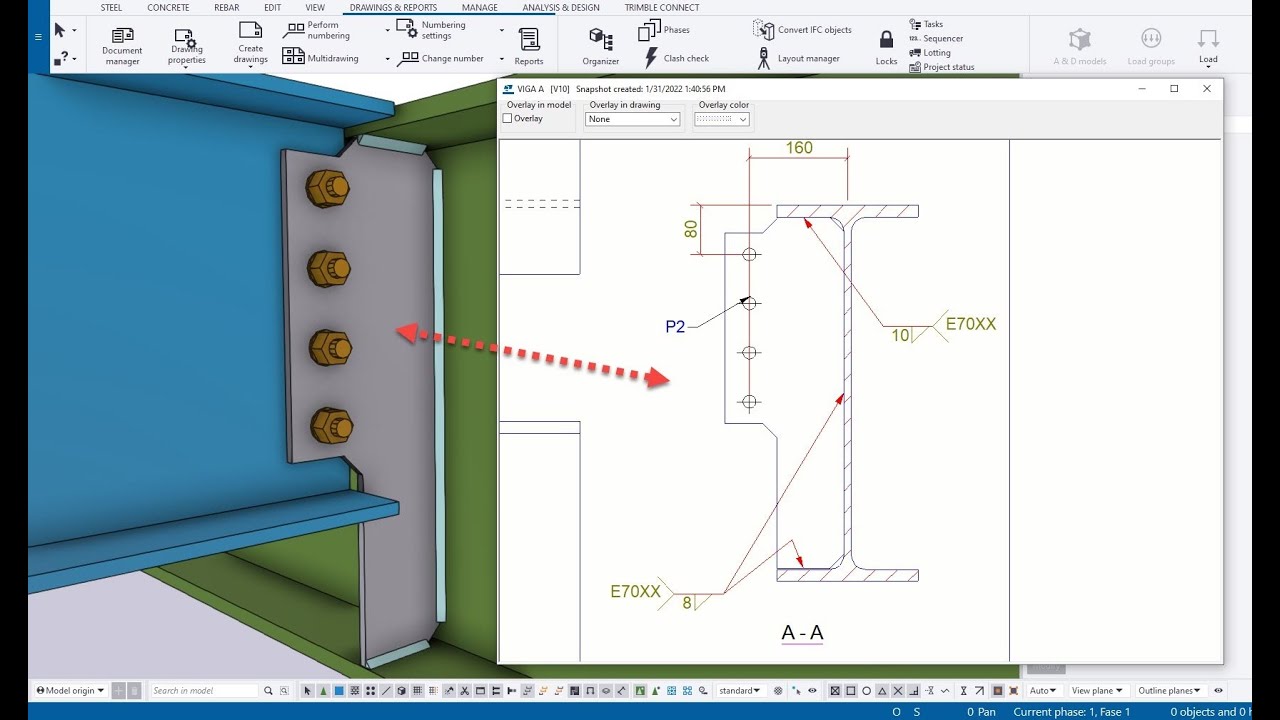Open Model origin dropdown

(x=70, y=690)
